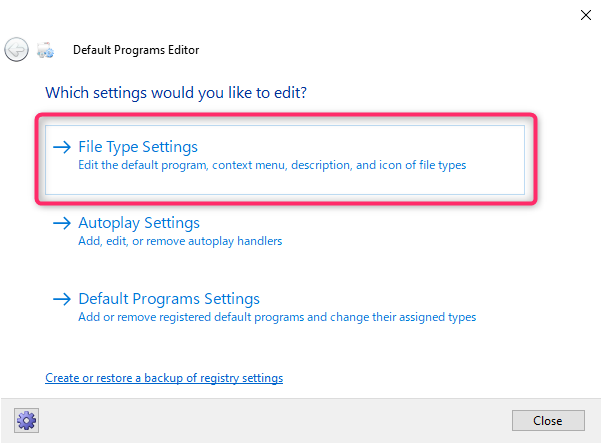This screenshot has width=602, height=444.
Task: Click the arrow beside File Type Settings
Action: click(62, 147)
